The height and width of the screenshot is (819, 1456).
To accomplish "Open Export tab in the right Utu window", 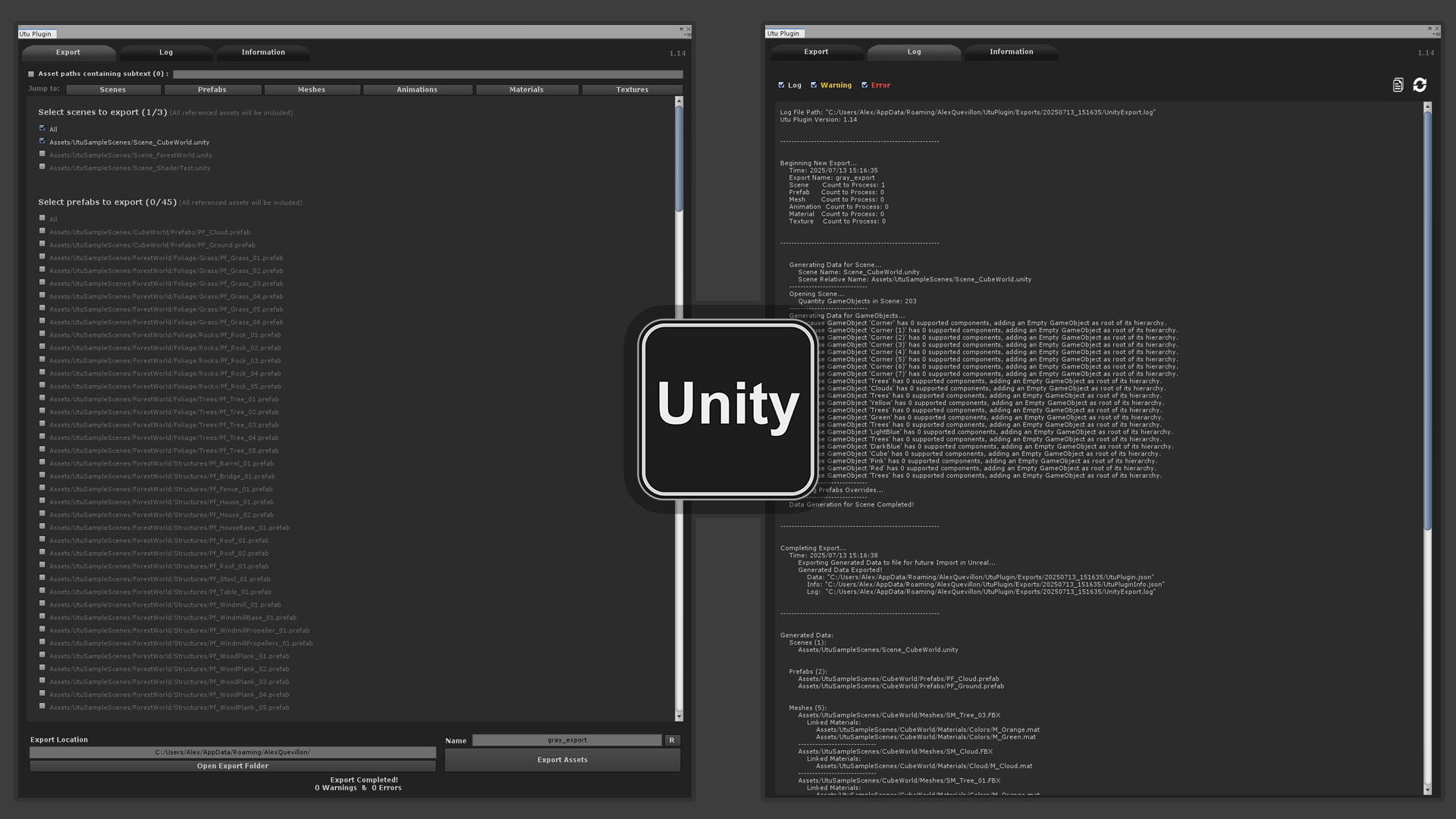I will click(816, 52).
